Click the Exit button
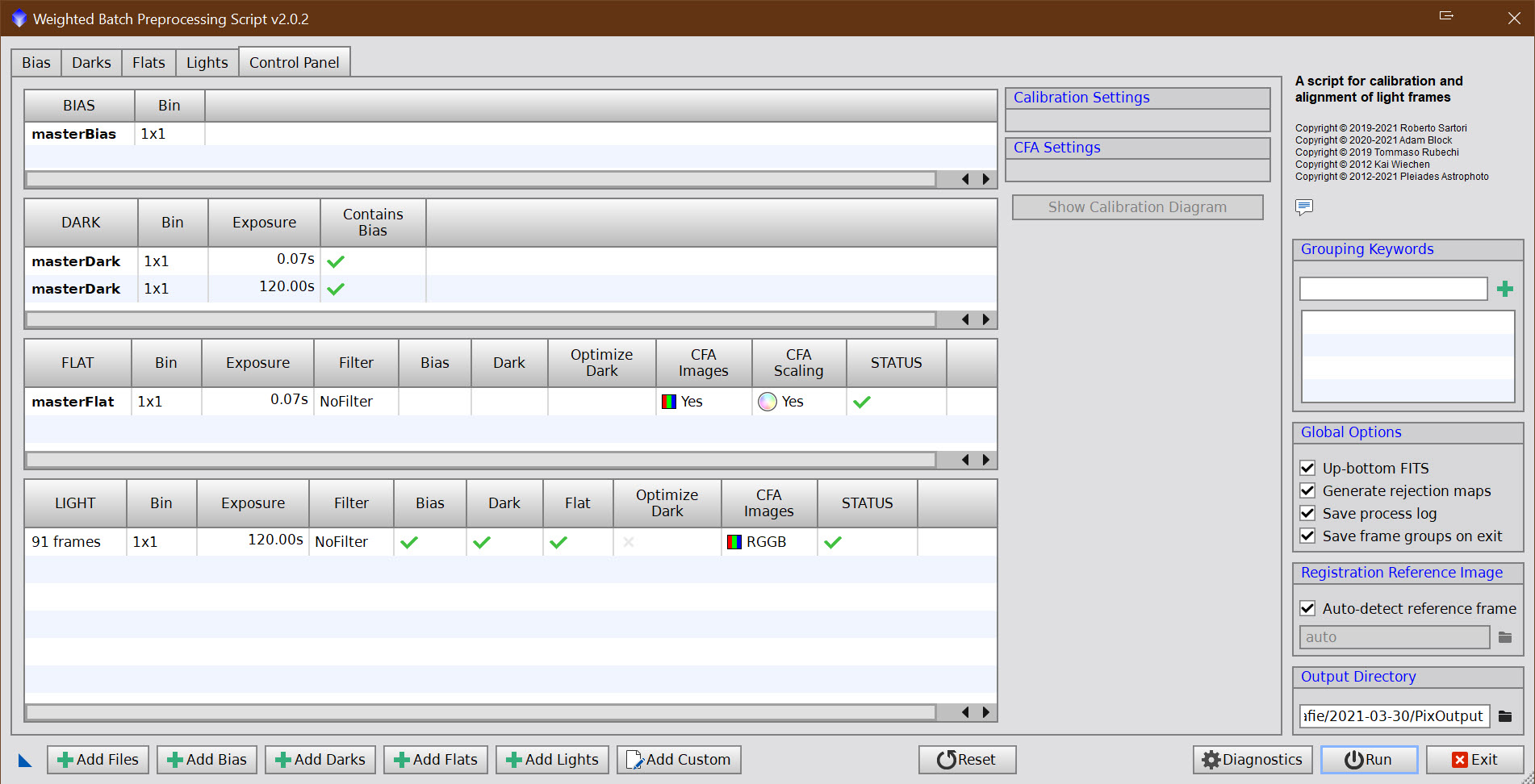The width and height of the screenshot is (1535, 784). (x=1474, y=760)
